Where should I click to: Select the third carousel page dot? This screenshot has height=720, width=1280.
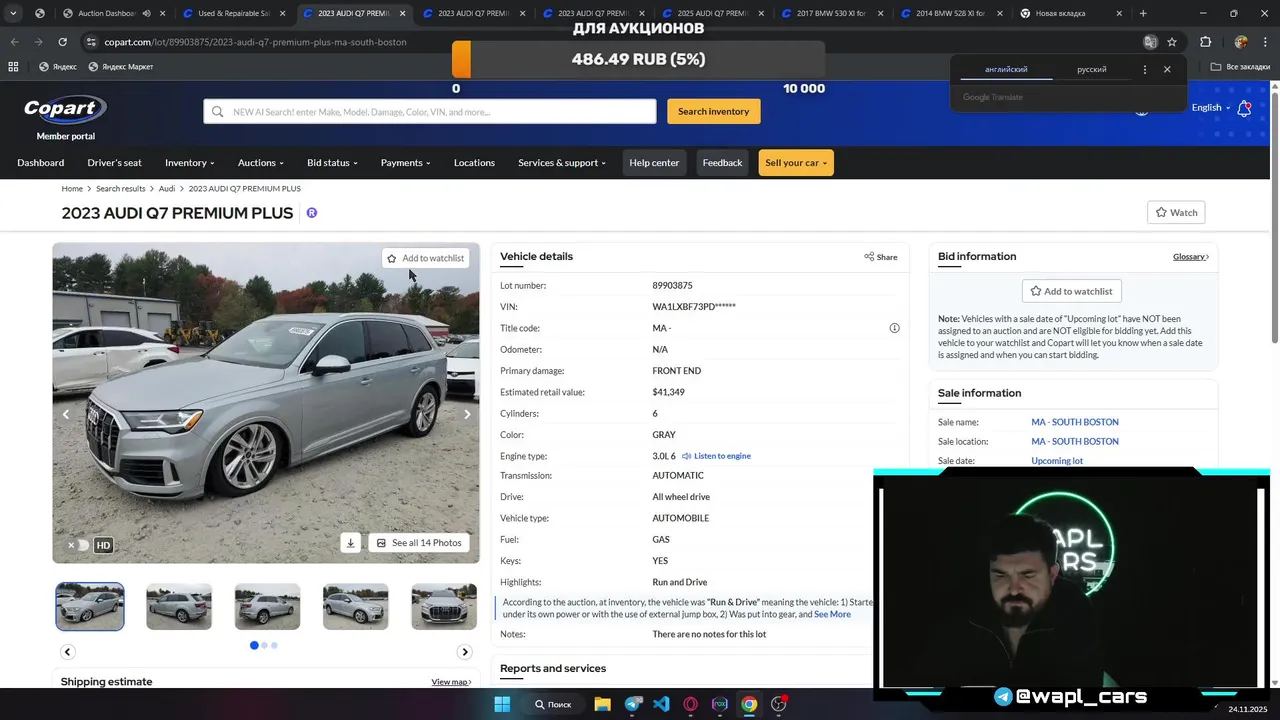pyautogui.click(x=274, y=646)
